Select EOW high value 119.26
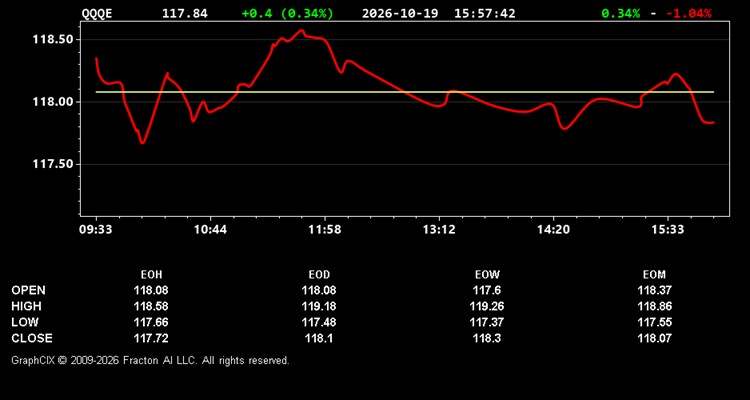Image resolution: width=750 pixels, height=400 pixels. (487, 306)
